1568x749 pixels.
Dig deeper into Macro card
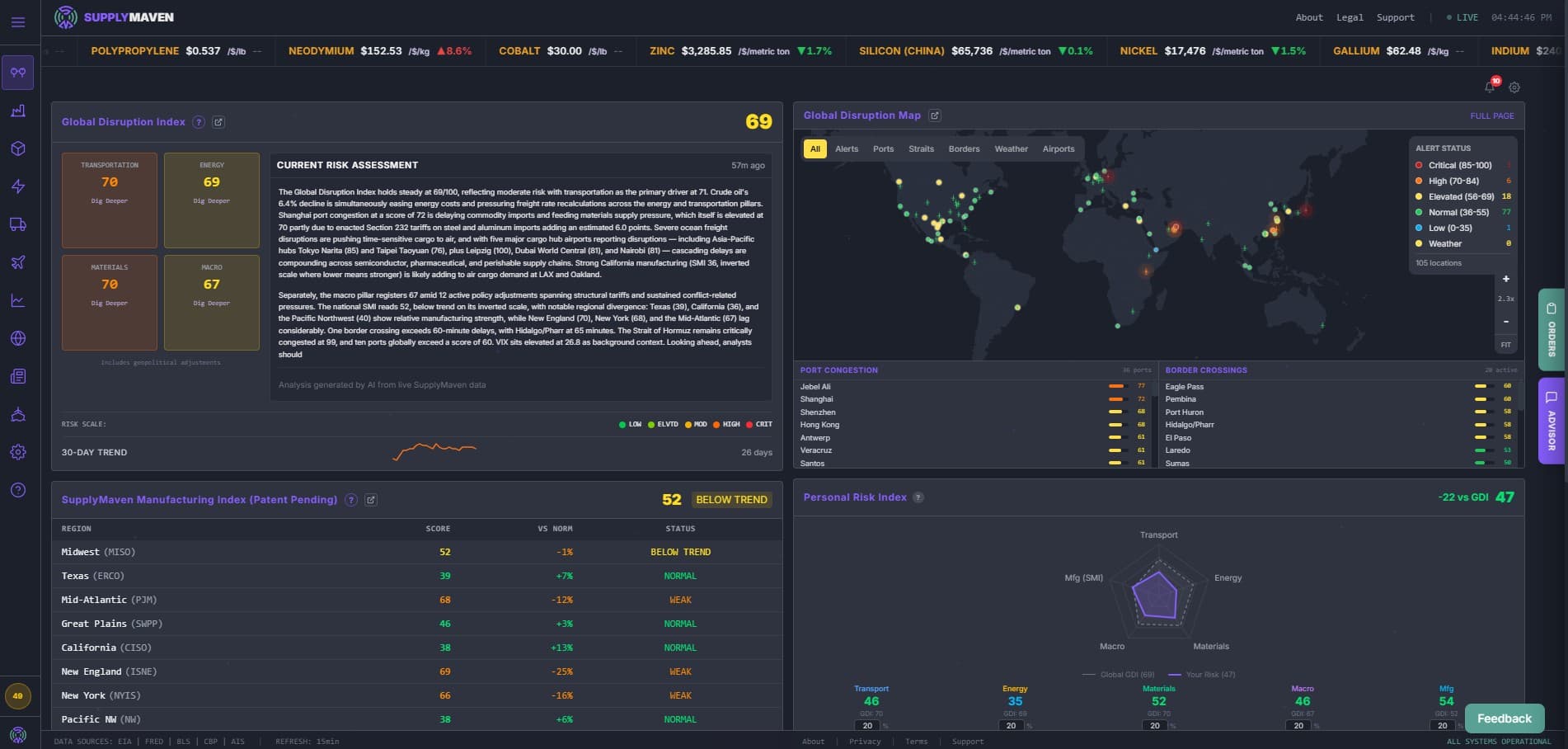click(x=212, y=304)
